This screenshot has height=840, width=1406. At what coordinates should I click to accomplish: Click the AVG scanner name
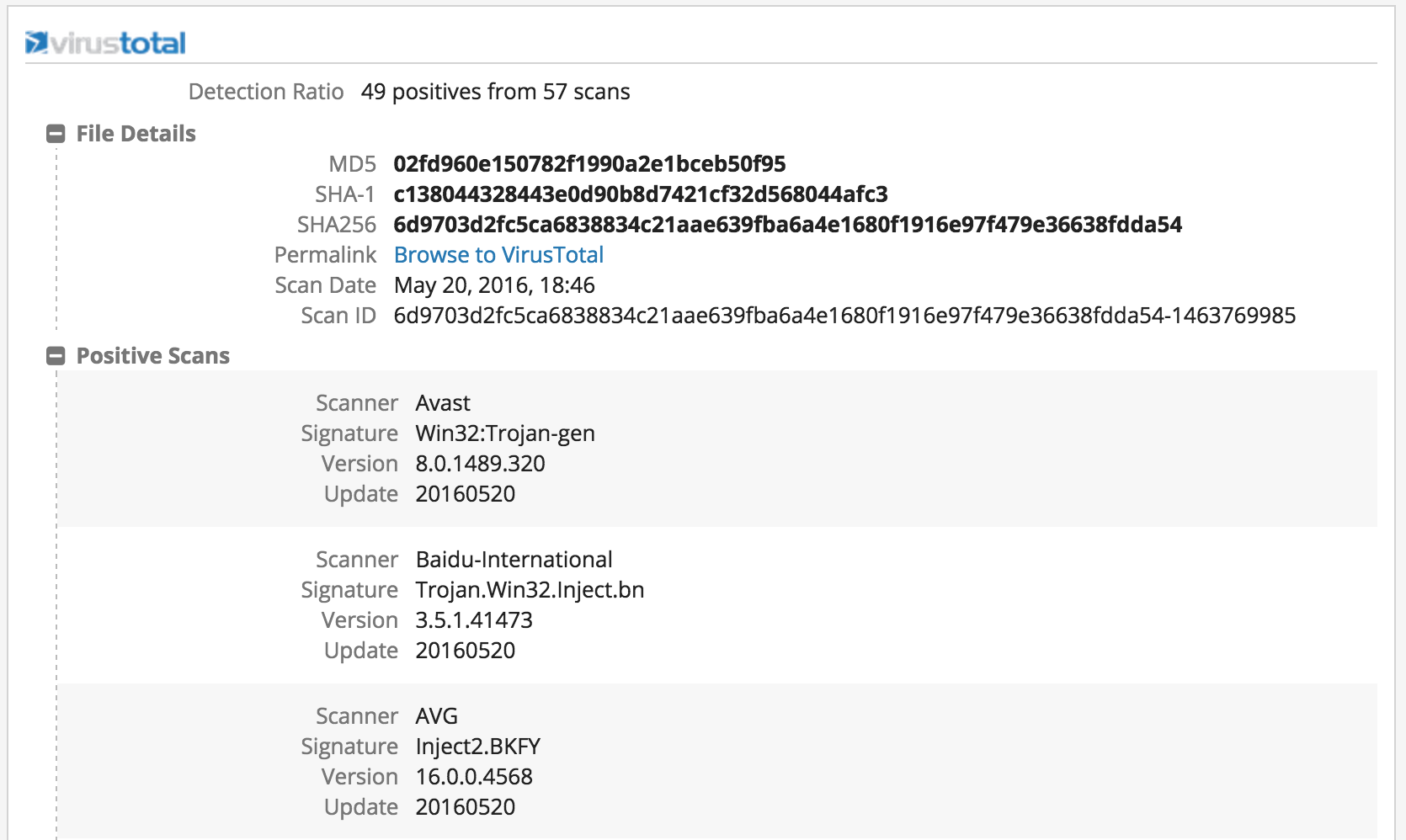point(436,716)
